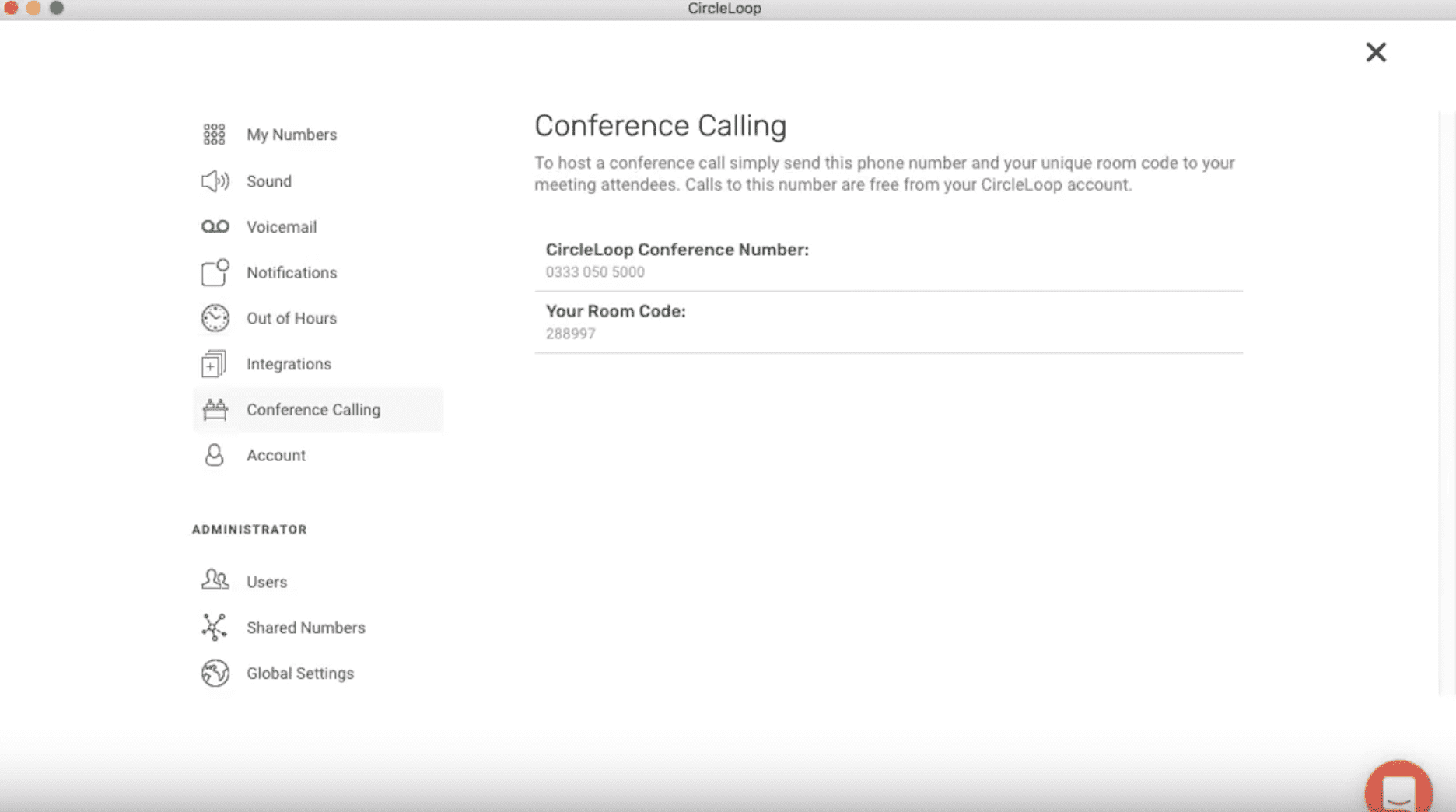Open the My Numbers settings section

click(292, 135)
